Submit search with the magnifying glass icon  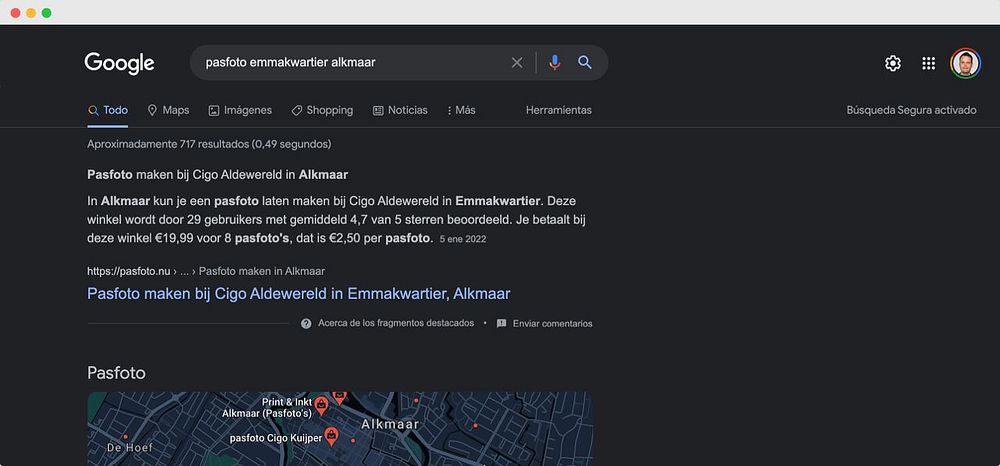[585, 62]
